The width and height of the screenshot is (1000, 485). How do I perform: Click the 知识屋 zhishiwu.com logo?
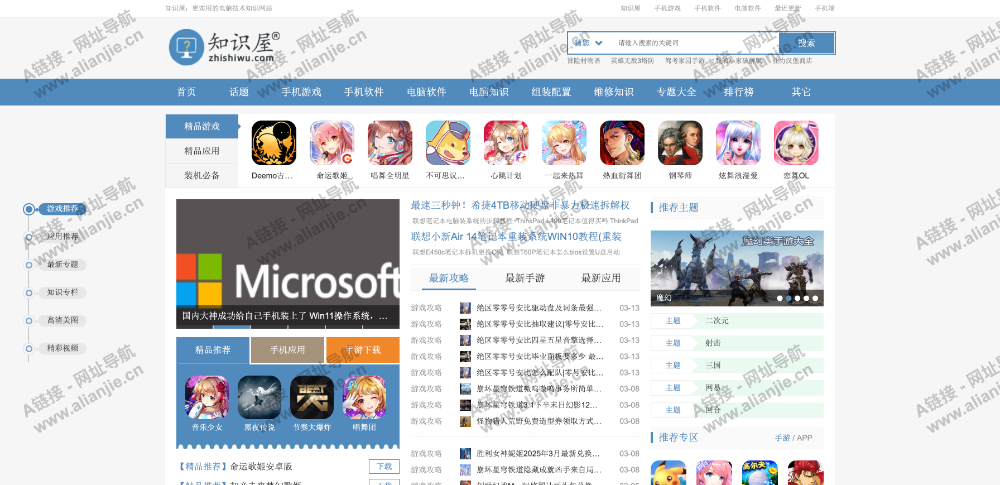[x=224, y=47]
